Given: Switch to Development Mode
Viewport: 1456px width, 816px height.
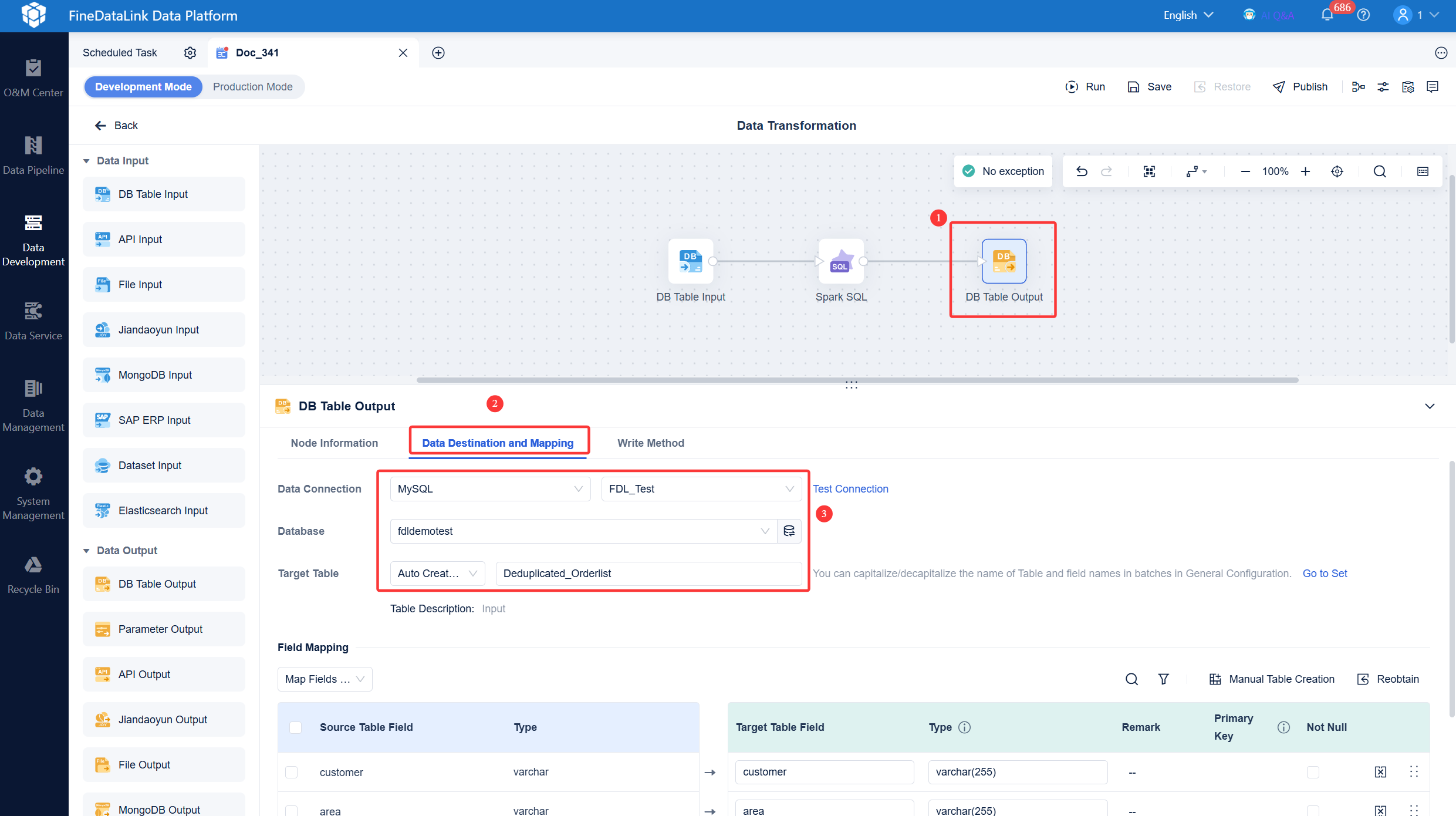Looking at the screenshot, I should [x=143, y=87].
